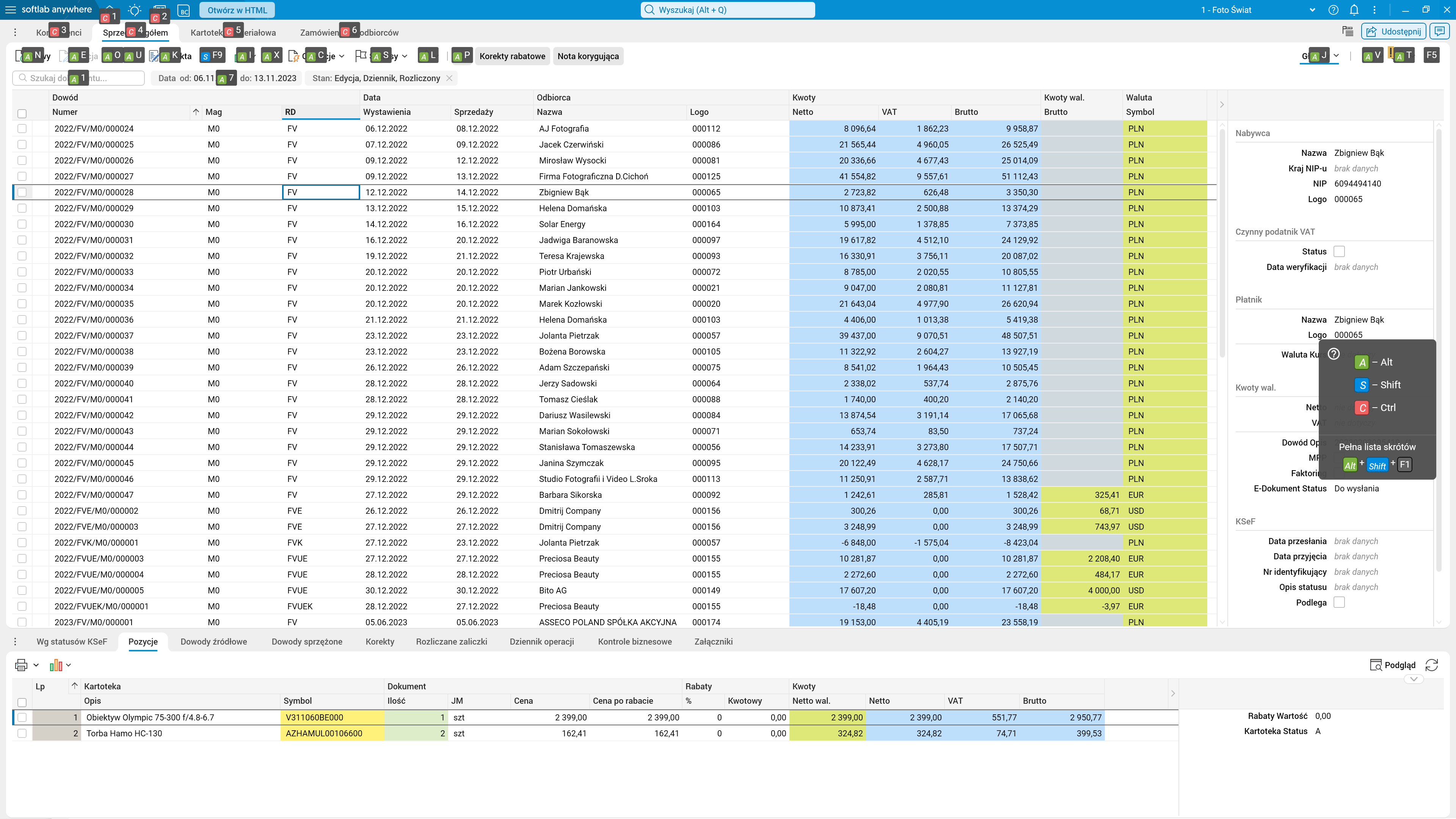Image resolution: width=1456 pixels, height=819 pixels.
Task: Click the refresh icon next to Podgląd
Action: pyautogui.click(x=1431, y=665)
